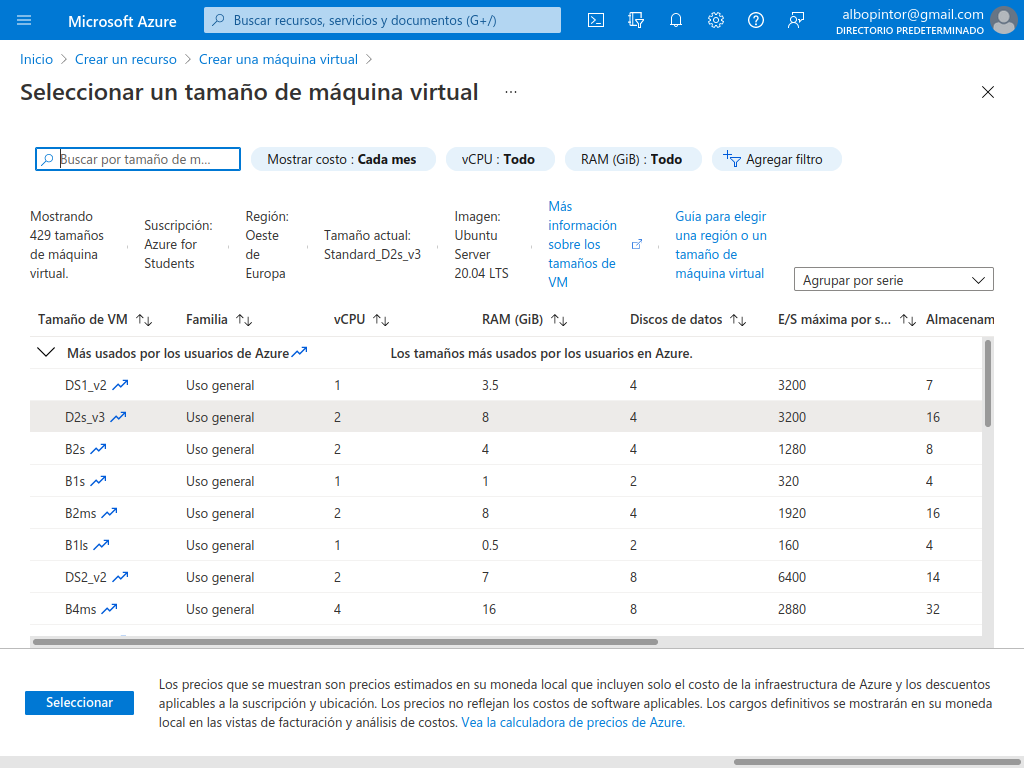Open the directories and subscriptions filter icon

coord(635,20)
